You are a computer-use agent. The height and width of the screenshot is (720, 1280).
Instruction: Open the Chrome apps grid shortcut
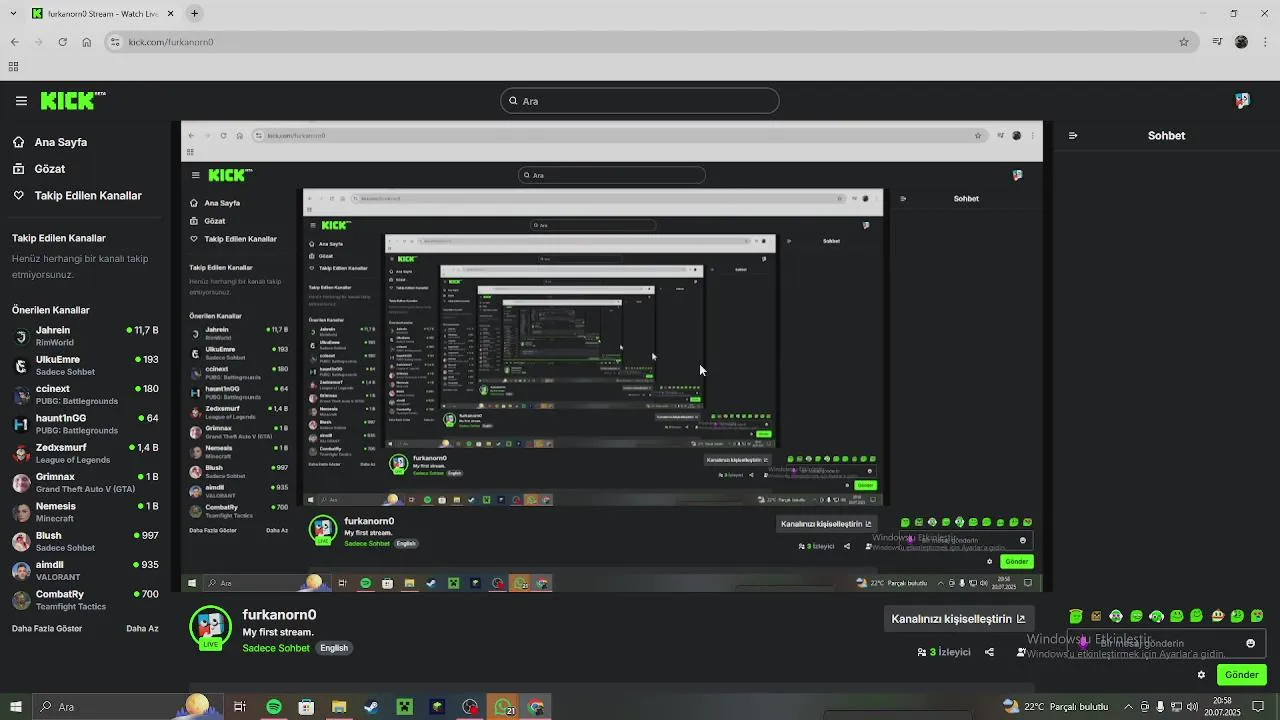13,67
